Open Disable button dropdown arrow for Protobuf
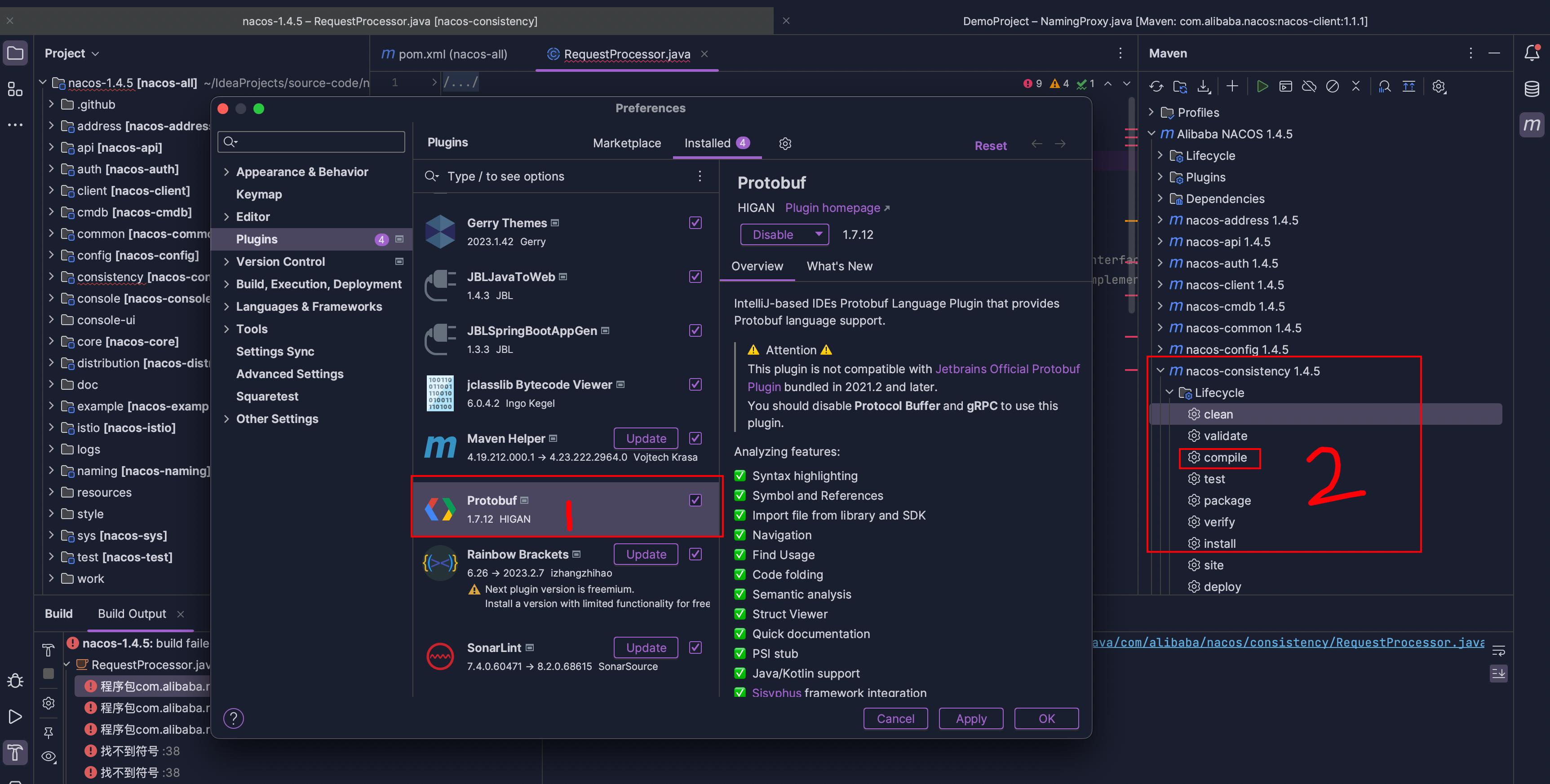This screenshot has height=784, width=1550. click(818, 234)
